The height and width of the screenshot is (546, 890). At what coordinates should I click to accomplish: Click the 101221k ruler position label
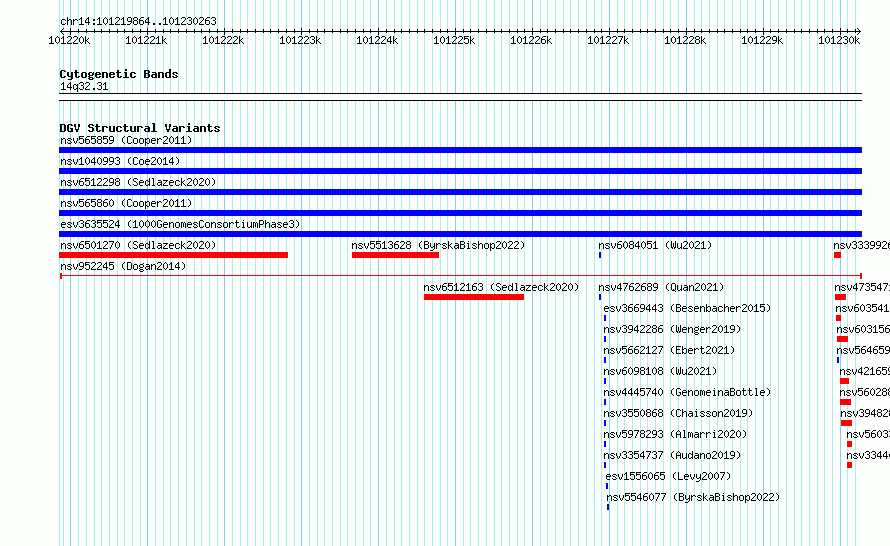click(146, 40)
